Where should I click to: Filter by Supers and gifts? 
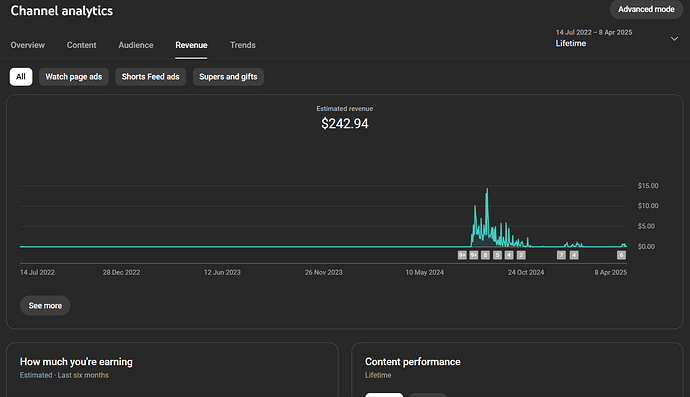228,77
